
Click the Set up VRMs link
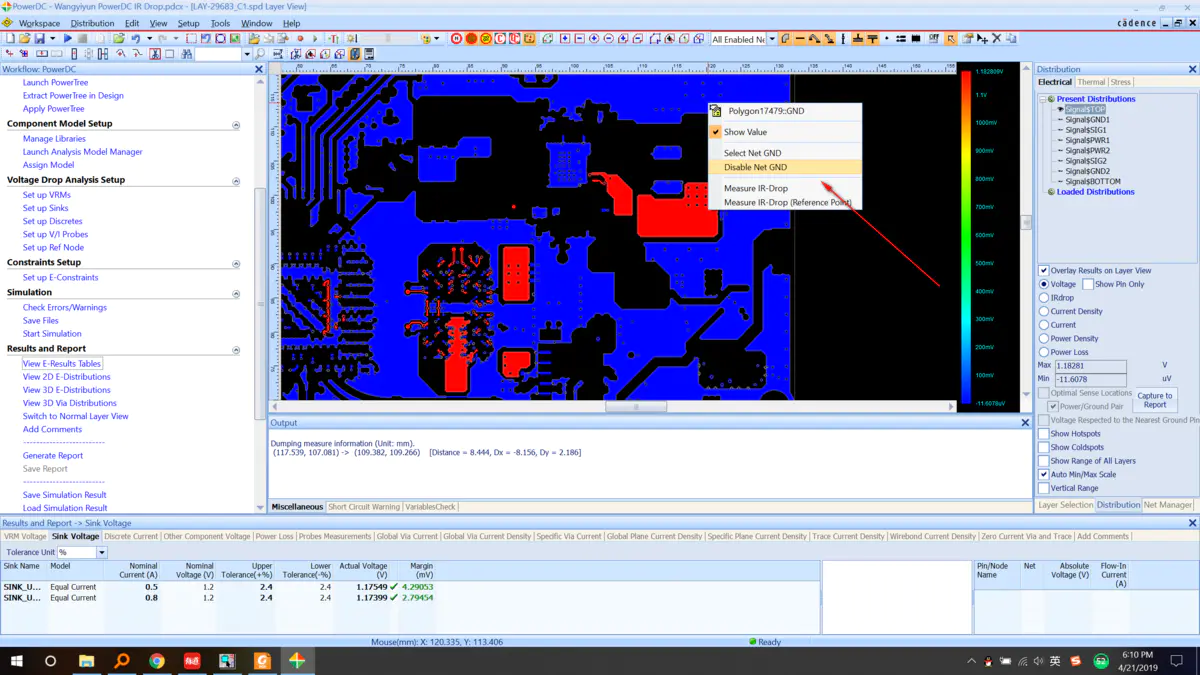[x=47, y=195]
